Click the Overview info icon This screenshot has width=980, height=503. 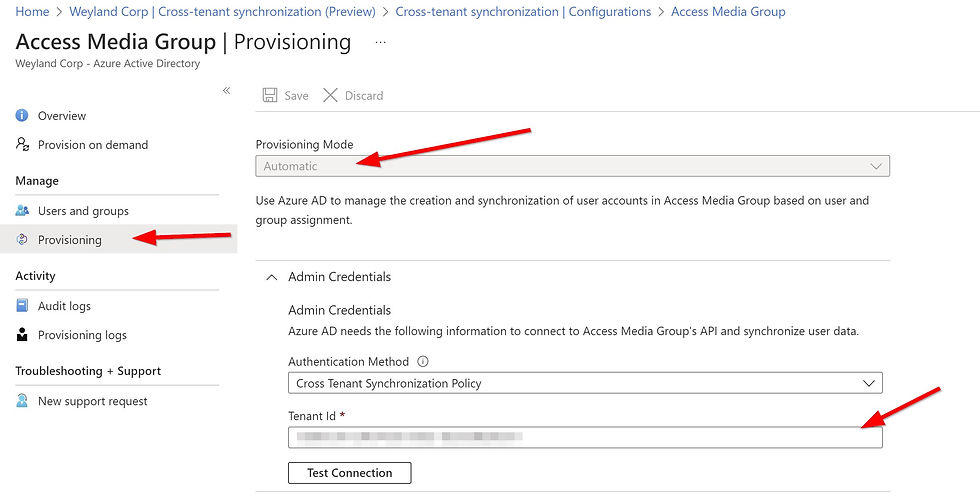(22, 116)
